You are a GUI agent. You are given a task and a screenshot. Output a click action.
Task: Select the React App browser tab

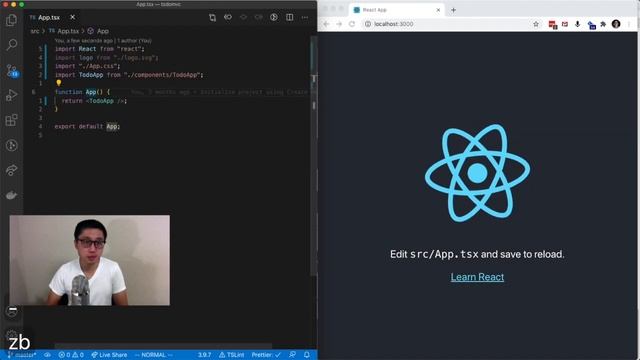[x=396, y=10]
